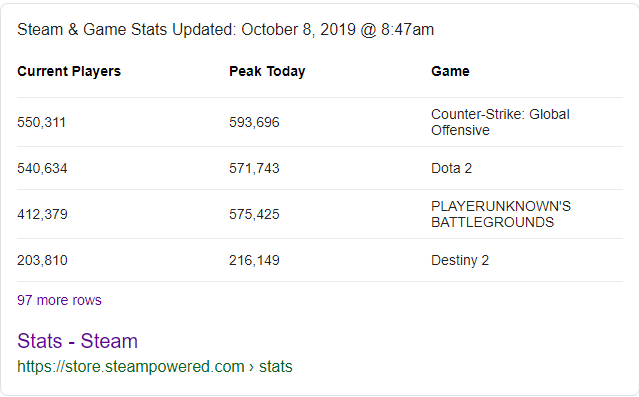Click the 593,696 peak today value
This screenshot has width=639, height=397.
point(254,122)
